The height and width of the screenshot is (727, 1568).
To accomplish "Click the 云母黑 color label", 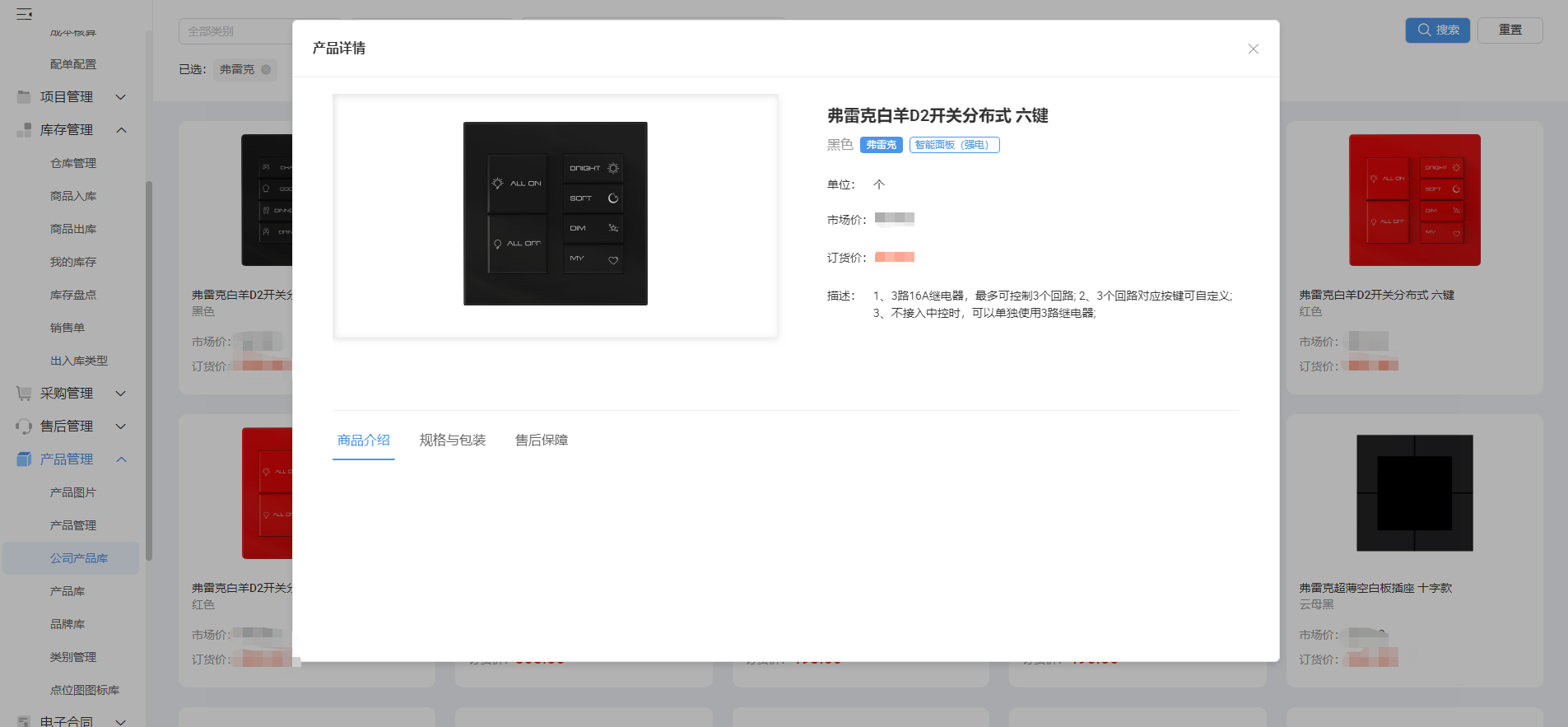I will click(x=1317, y=604).
